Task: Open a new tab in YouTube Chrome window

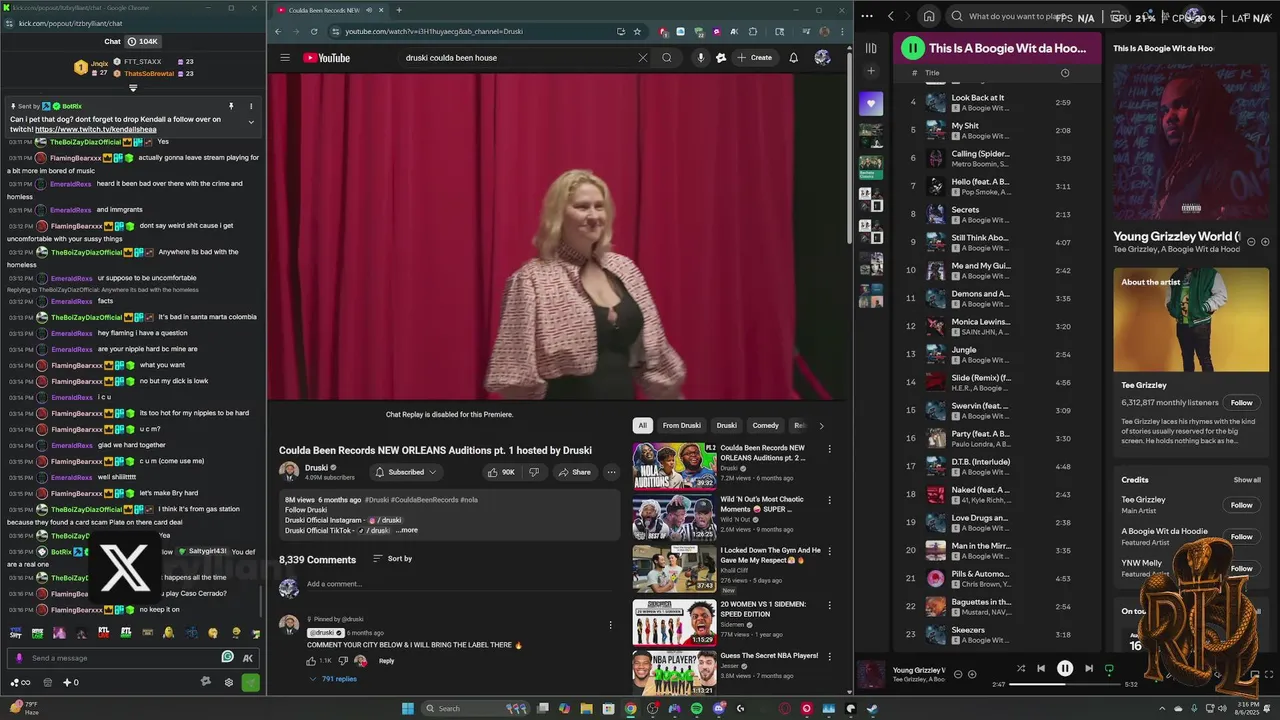Action: pos(399,10)
